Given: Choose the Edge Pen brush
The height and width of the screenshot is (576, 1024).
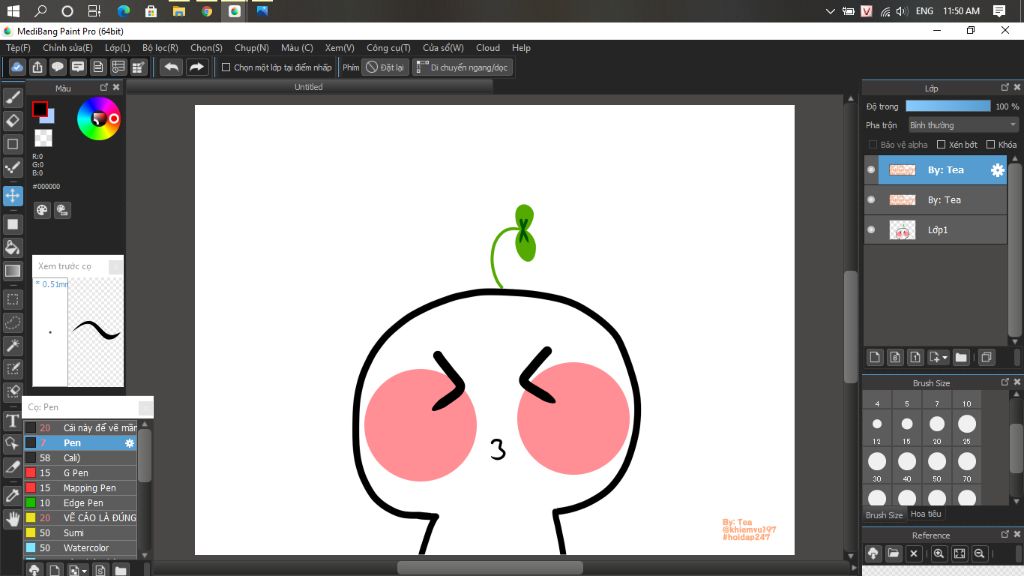Looking at the screenshot, I should click(80, 503).
